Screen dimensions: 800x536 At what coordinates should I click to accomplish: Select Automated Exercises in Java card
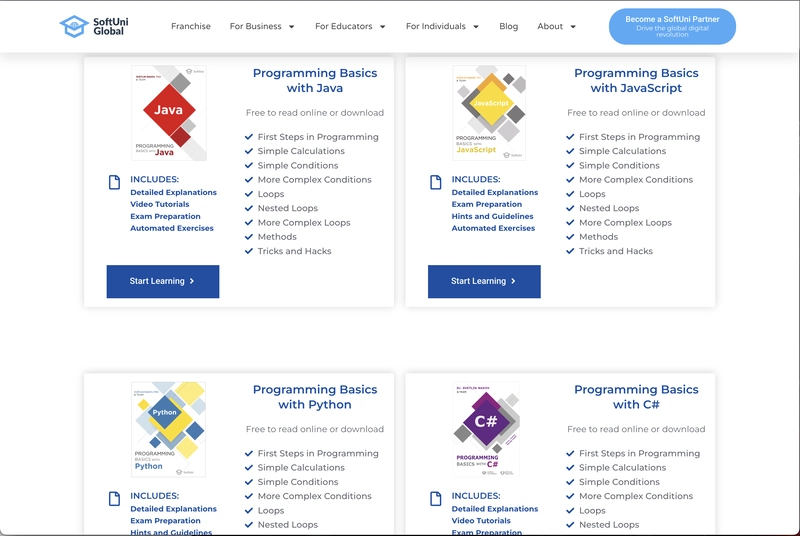point(172,228)
